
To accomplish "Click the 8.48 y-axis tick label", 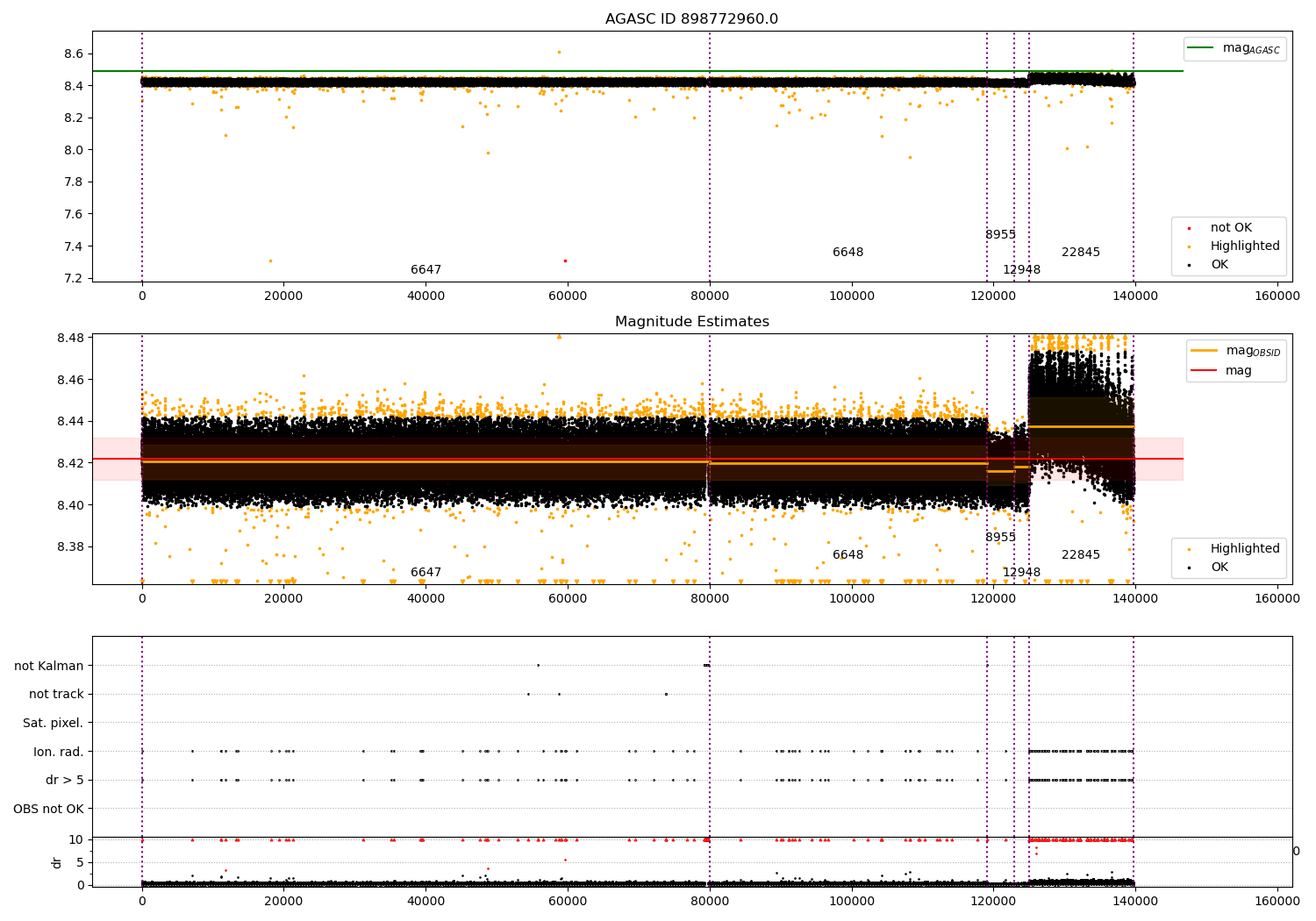I will 70,338.
